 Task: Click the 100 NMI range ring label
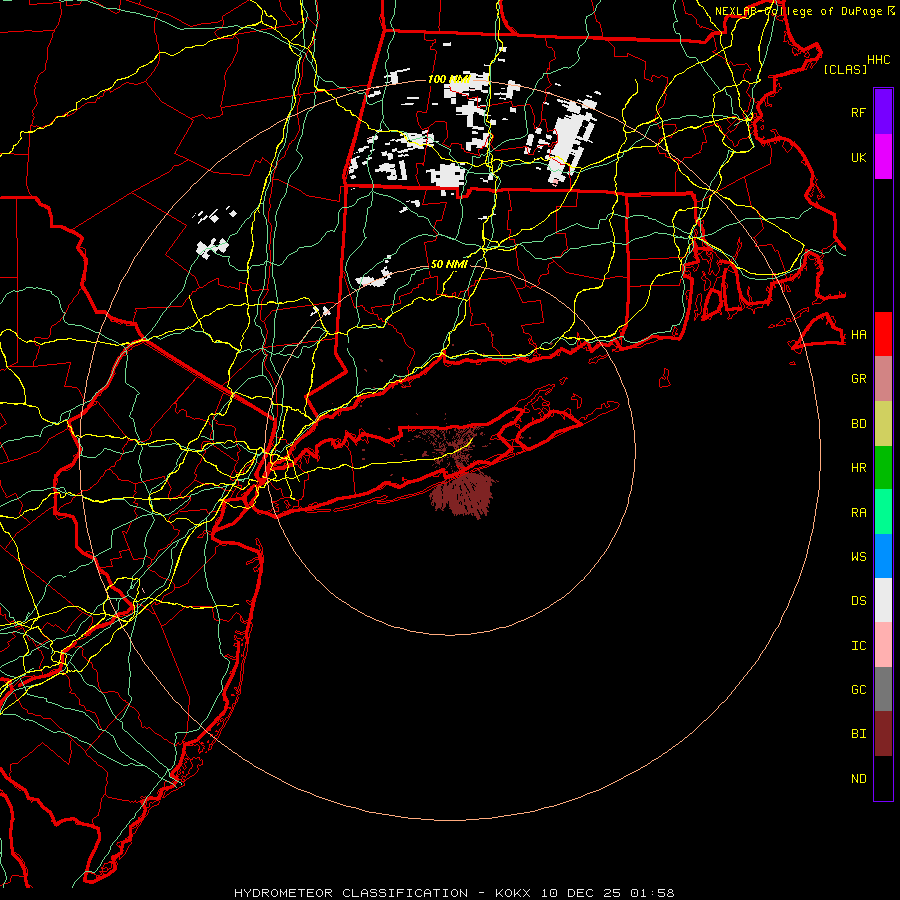coord(449,79)
